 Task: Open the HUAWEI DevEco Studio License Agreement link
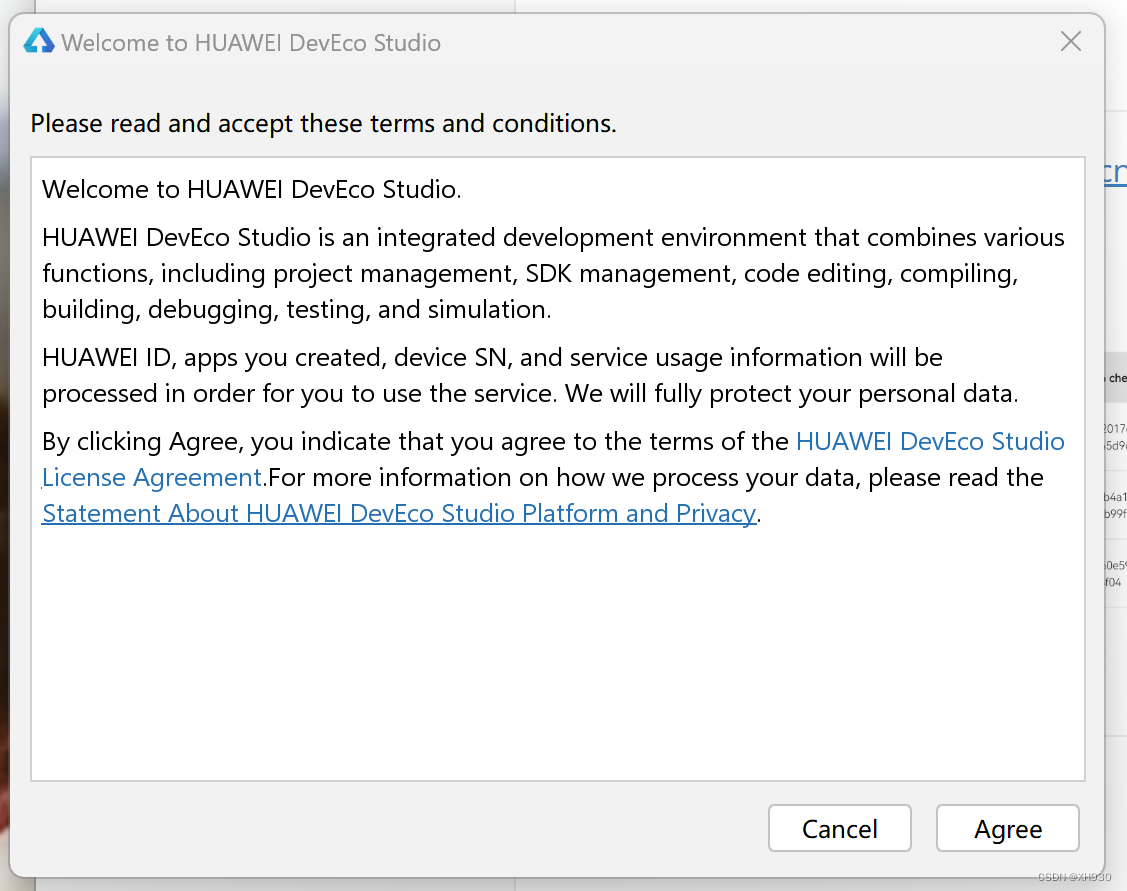[x=930, y=441]
